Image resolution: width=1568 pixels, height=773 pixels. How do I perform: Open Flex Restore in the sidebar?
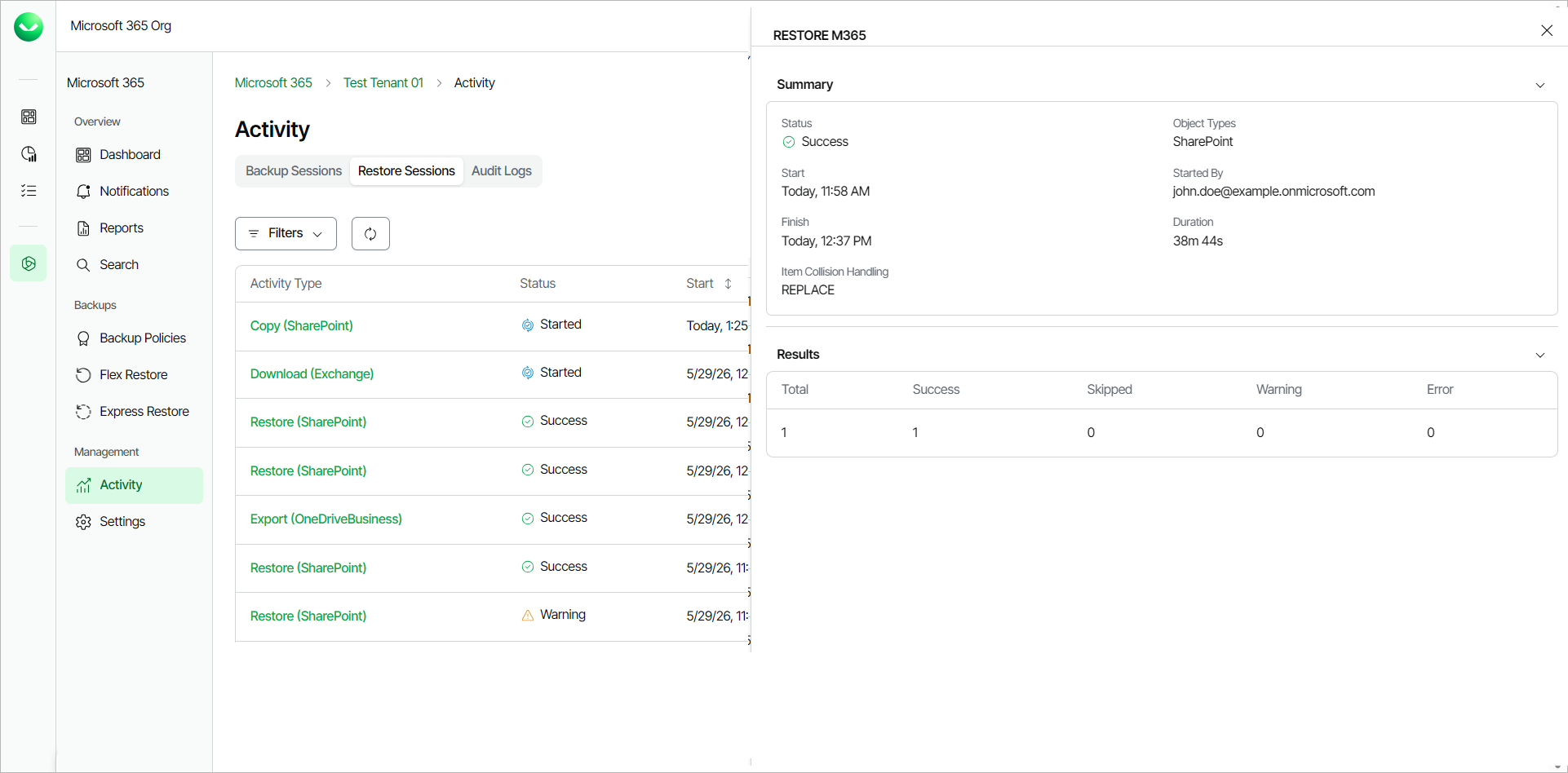[x=134, y=375]
